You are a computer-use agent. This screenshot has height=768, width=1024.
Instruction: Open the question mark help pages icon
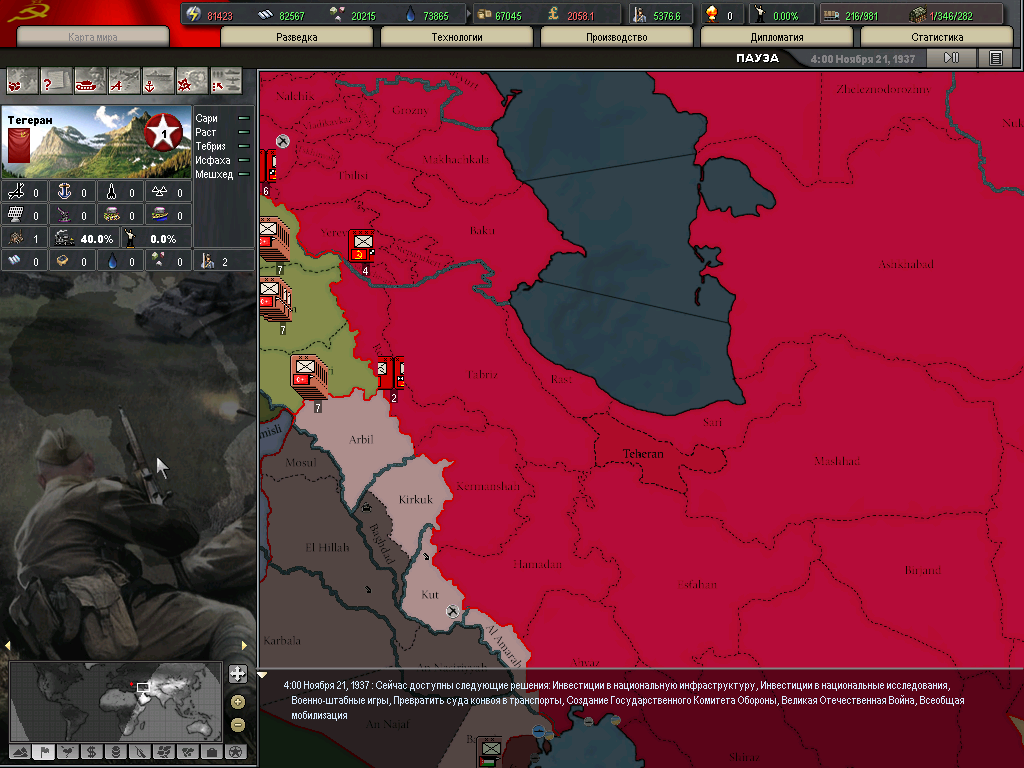(x=56, y=82)
